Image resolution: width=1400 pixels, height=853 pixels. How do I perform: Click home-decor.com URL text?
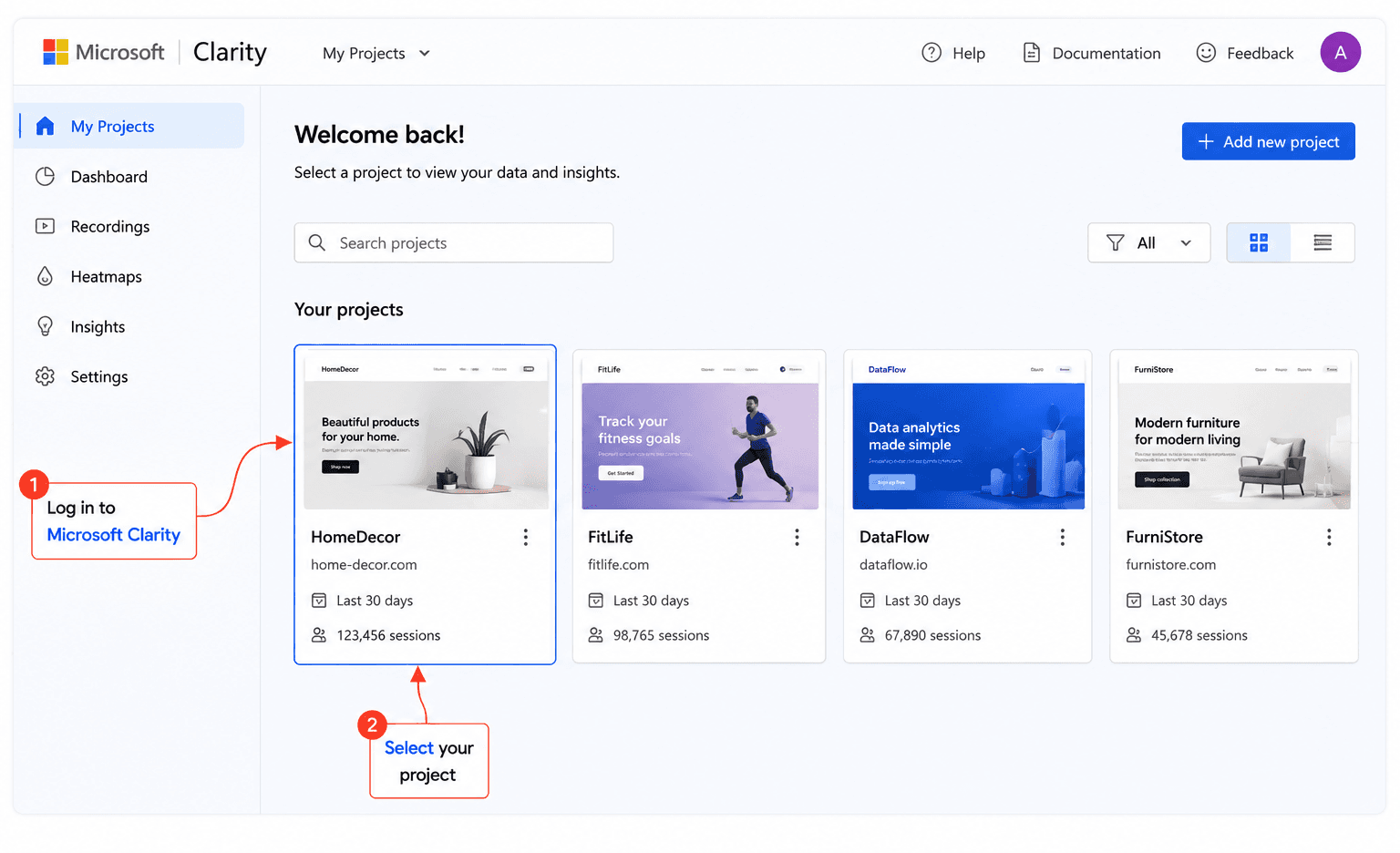pyautogui.click(x=364, y=564)
